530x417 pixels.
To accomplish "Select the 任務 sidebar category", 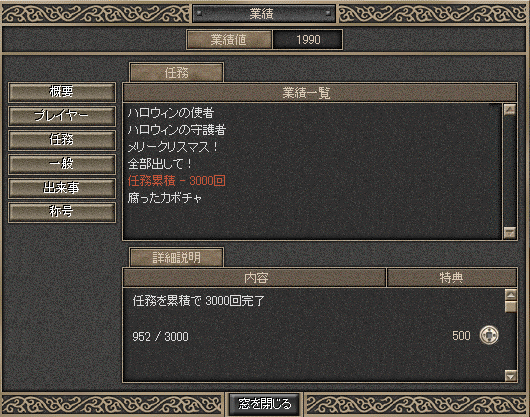I will (62, 140).
